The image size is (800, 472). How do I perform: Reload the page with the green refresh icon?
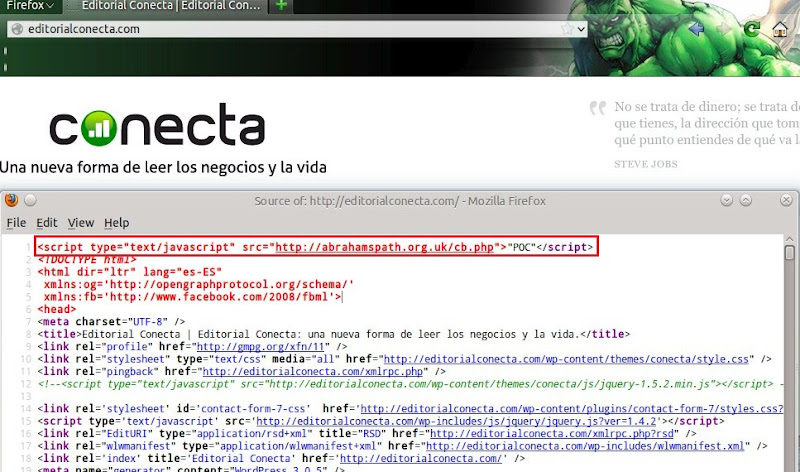click(752, 29)
